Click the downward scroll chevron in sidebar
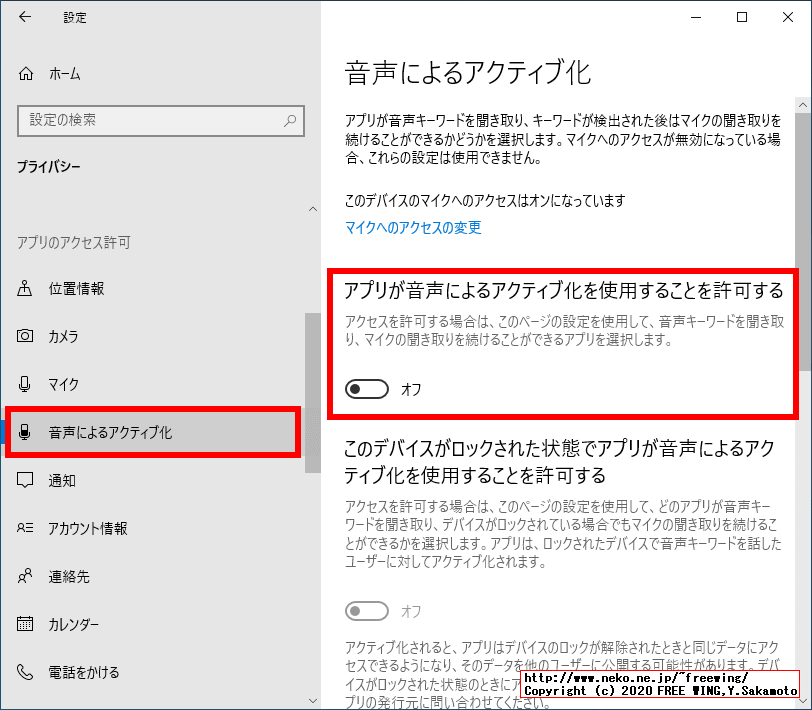Image resolution: width=812 pixels, height=710 pixels. tap(313, 699)
